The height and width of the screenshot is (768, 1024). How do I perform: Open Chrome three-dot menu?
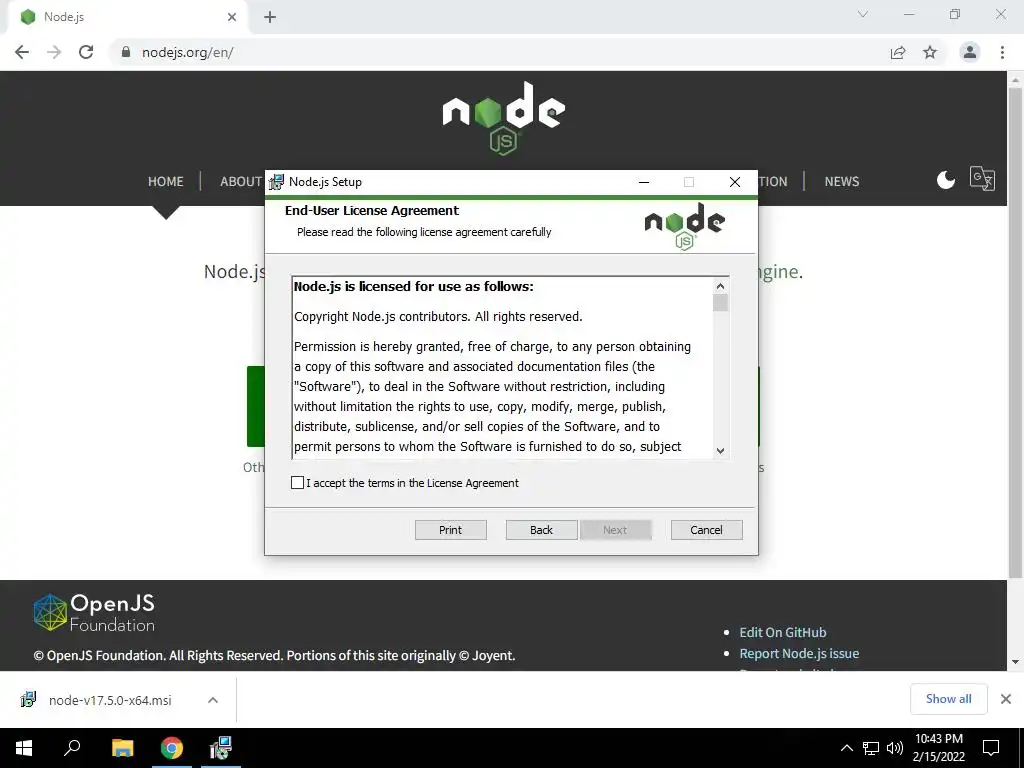coord(1002,52)
